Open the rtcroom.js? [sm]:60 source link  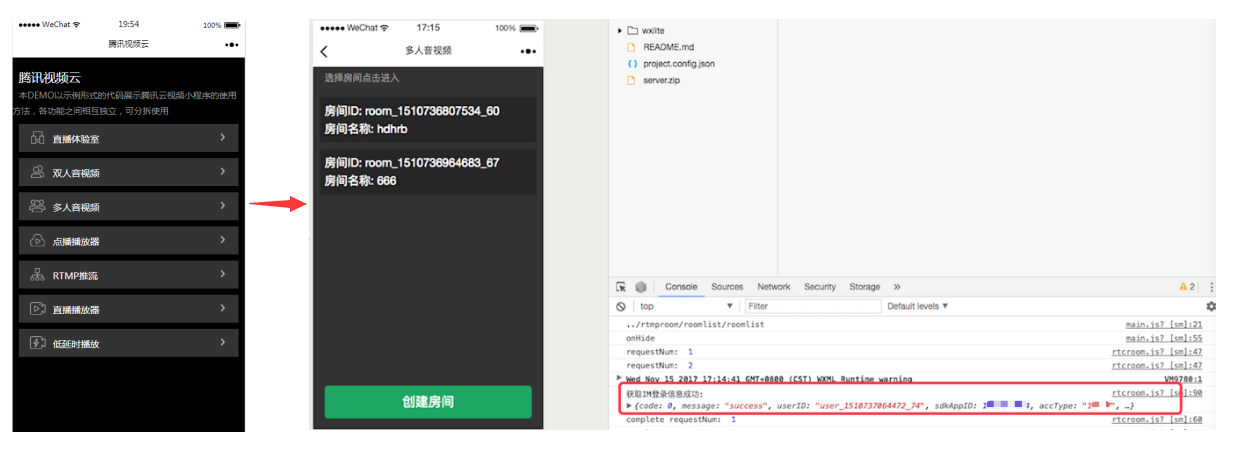tap(1157, 420)
